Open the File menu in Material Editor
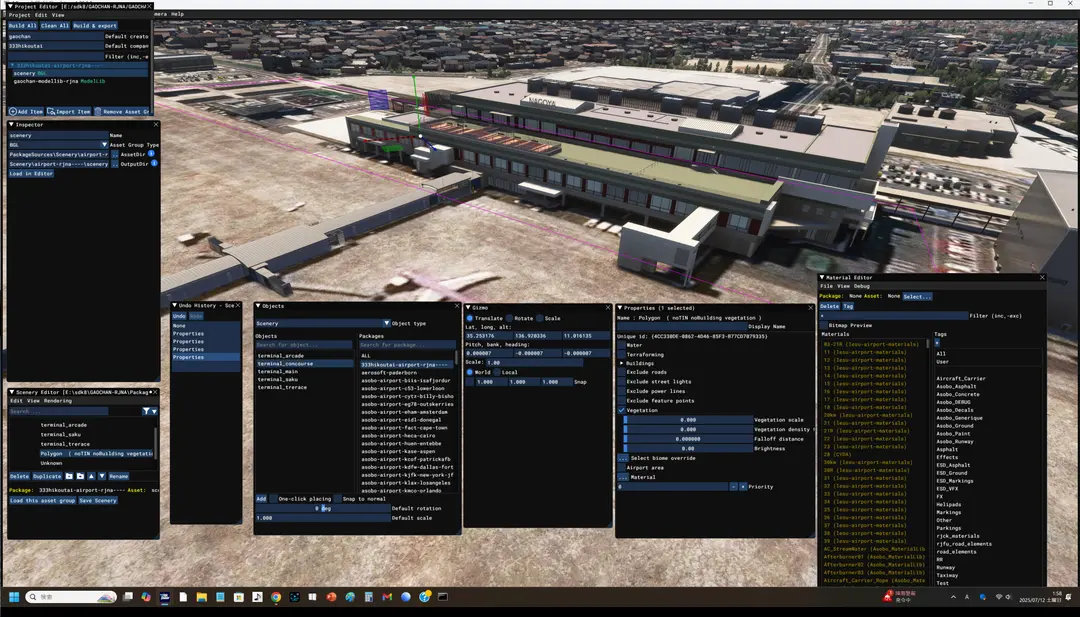The height and width of the screenshot is (617, 1080). point(826,286)
